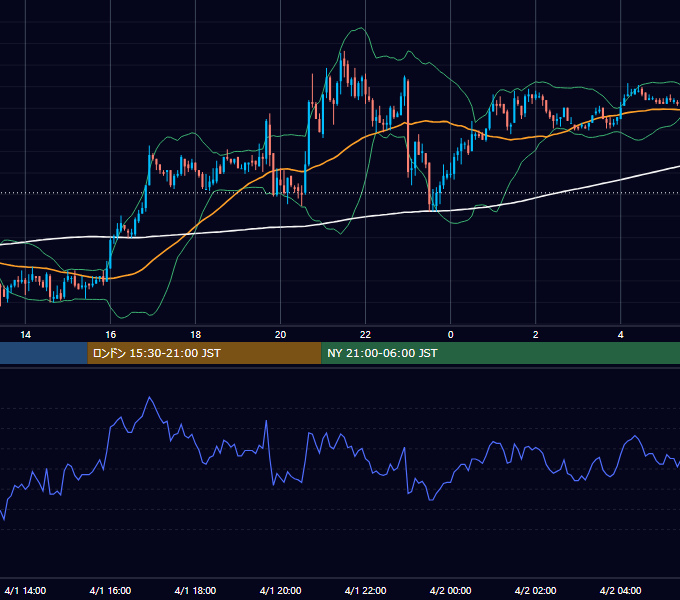Click the 4/2 00:00 date label

pos(451,590)
